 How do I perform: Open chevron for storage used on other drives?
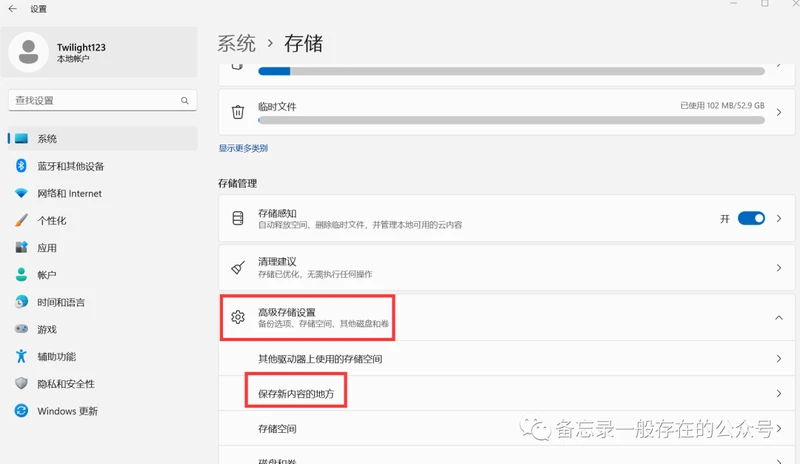coord(778,359)
